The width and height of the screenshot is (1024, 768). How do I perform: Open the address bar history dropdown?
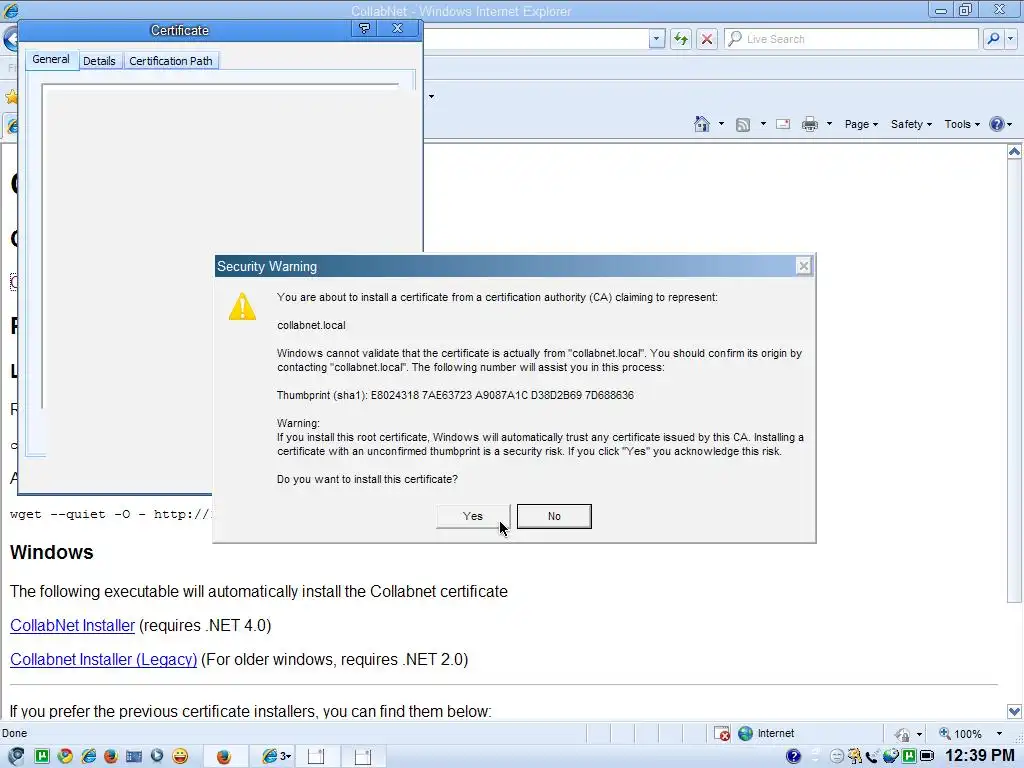(656, 39)
